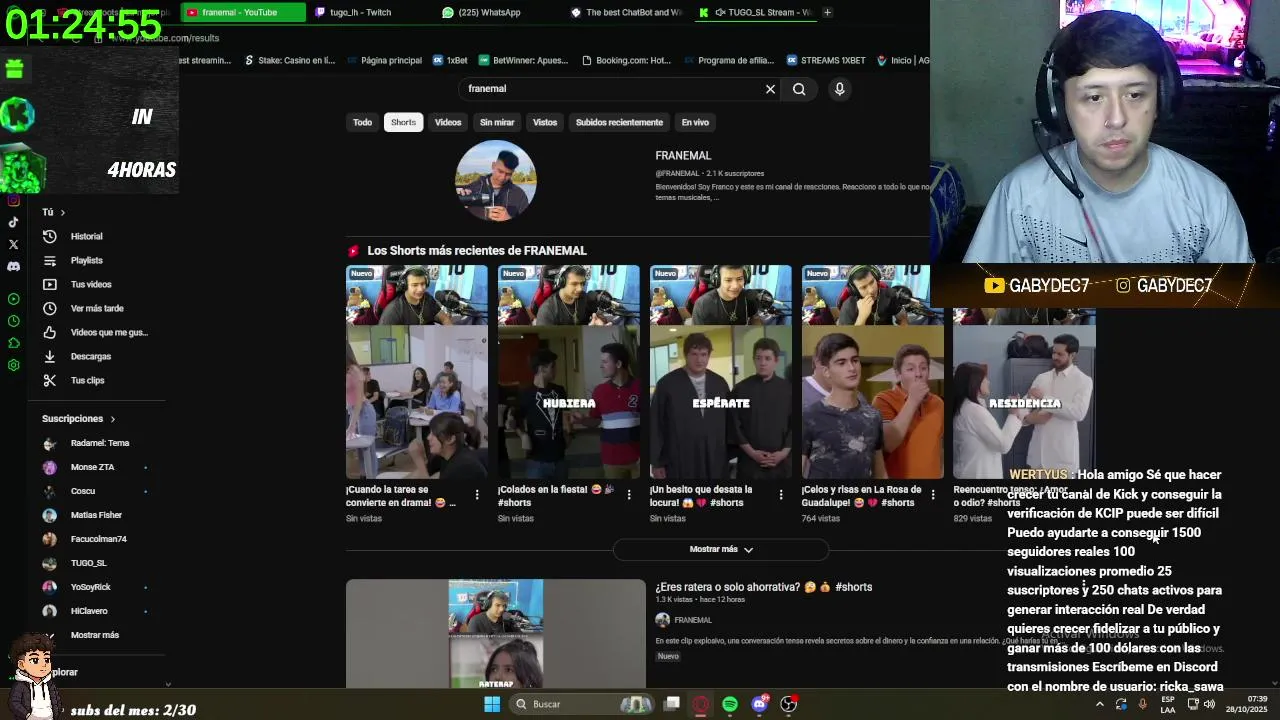The image size is (1280, 720).
Task: Click the magnifier search button
Action: (799, 89)
